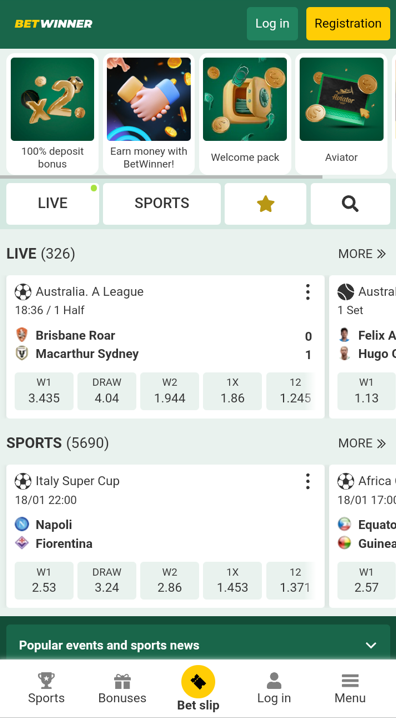Tap the Sports trophy icon in bottom bar
This screenshot has width=396, height=718.
46,680
